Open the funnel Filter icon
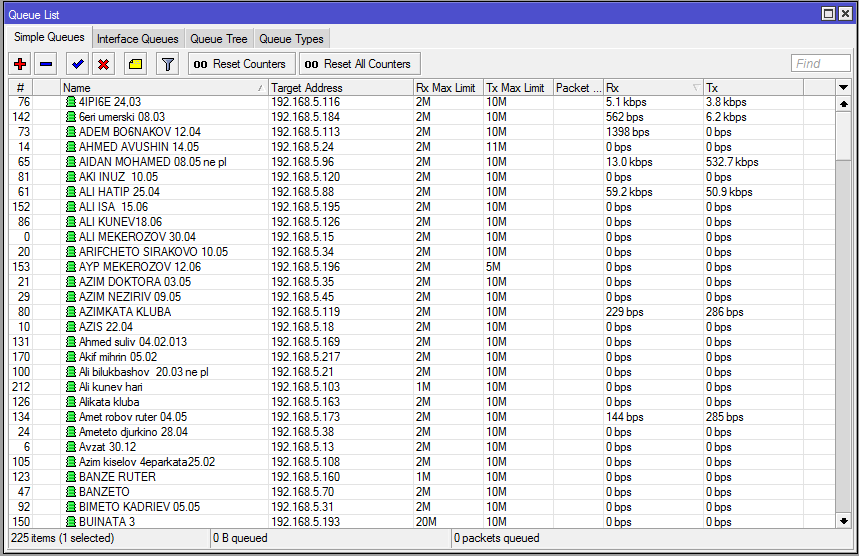The height and width of the screenshot is (556, 859). tap(167, 64)
